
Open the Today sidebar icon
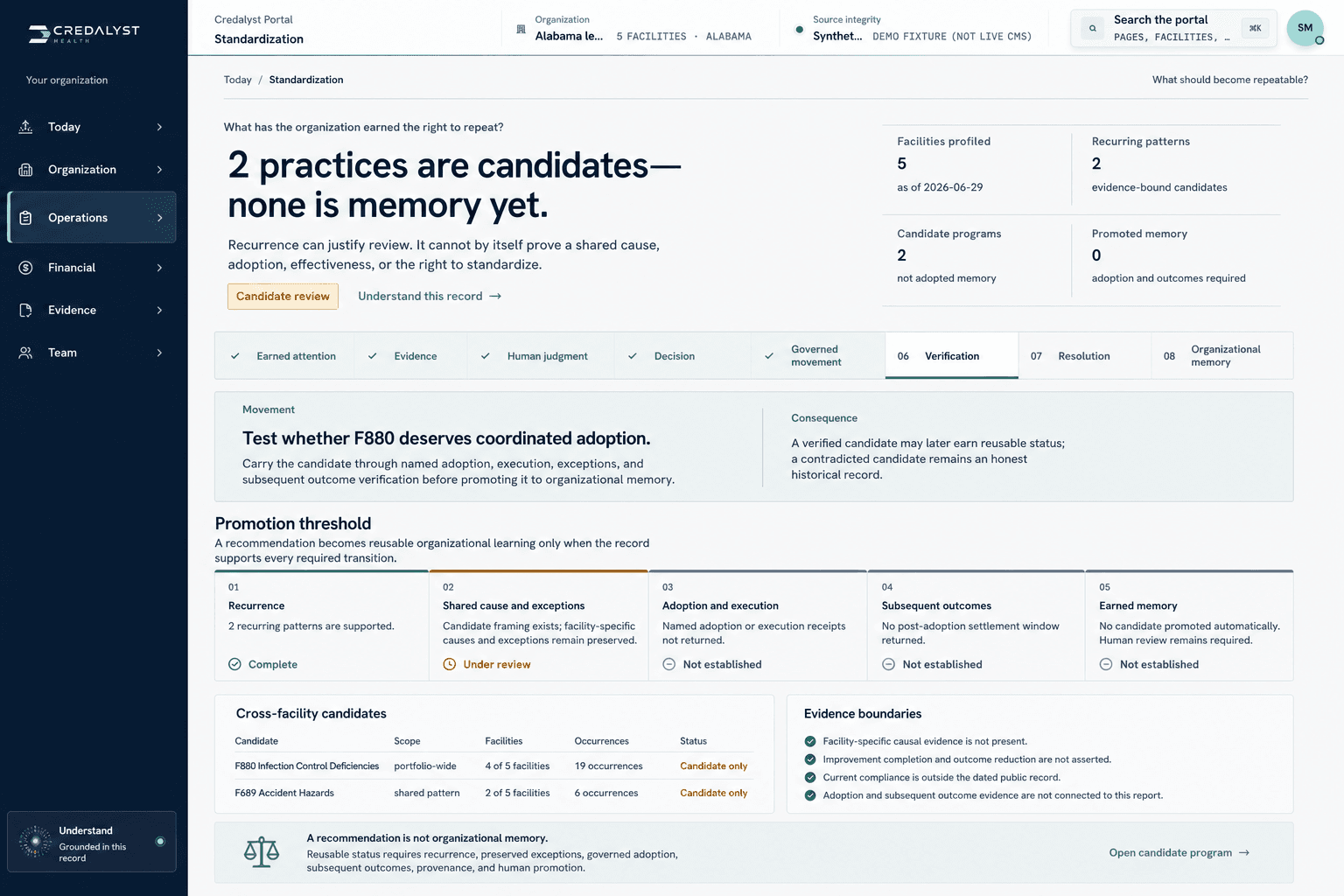26,127
